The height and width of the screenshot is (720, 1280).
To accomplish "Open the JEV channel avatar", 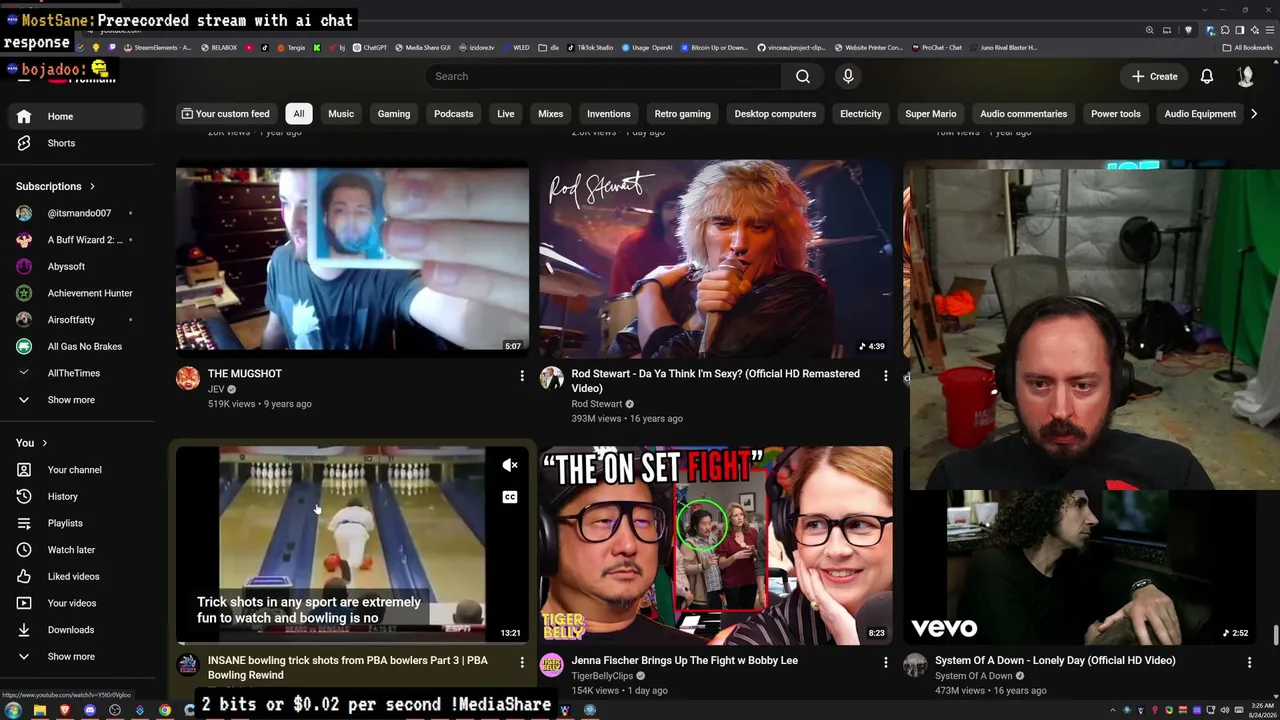I will coord(188,378).
